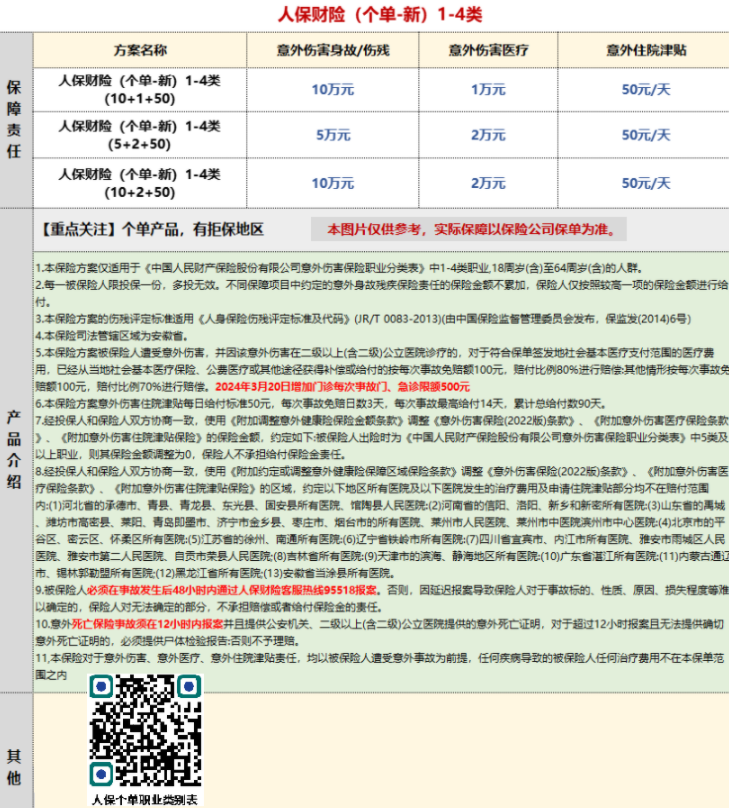Click the 产品介绍 side label

pos(14,449)
